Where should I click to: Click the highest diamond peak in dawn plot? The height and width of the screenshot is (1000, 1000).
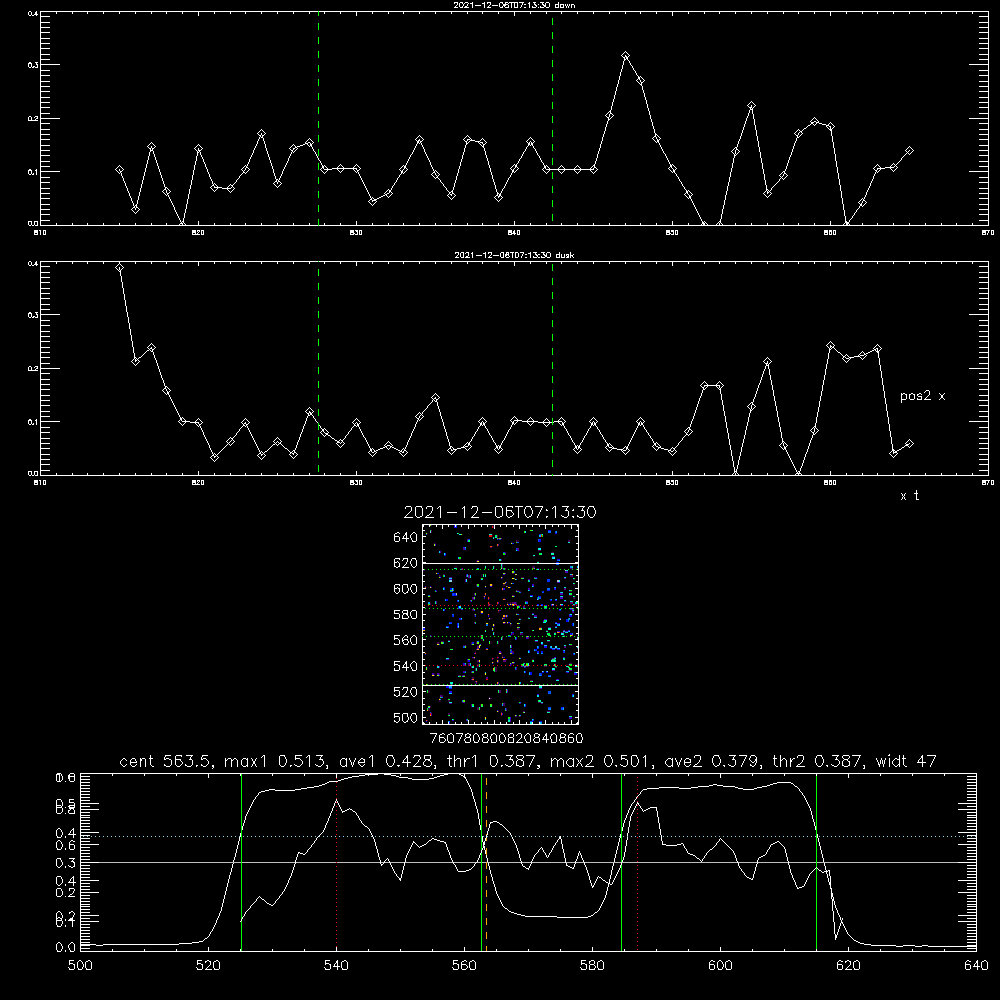(x=625, y=56)
